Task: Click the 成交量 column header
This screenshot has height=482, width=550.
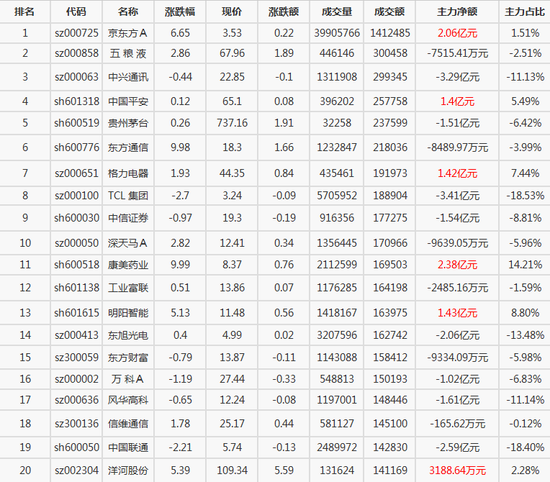Action: point(337,12)
